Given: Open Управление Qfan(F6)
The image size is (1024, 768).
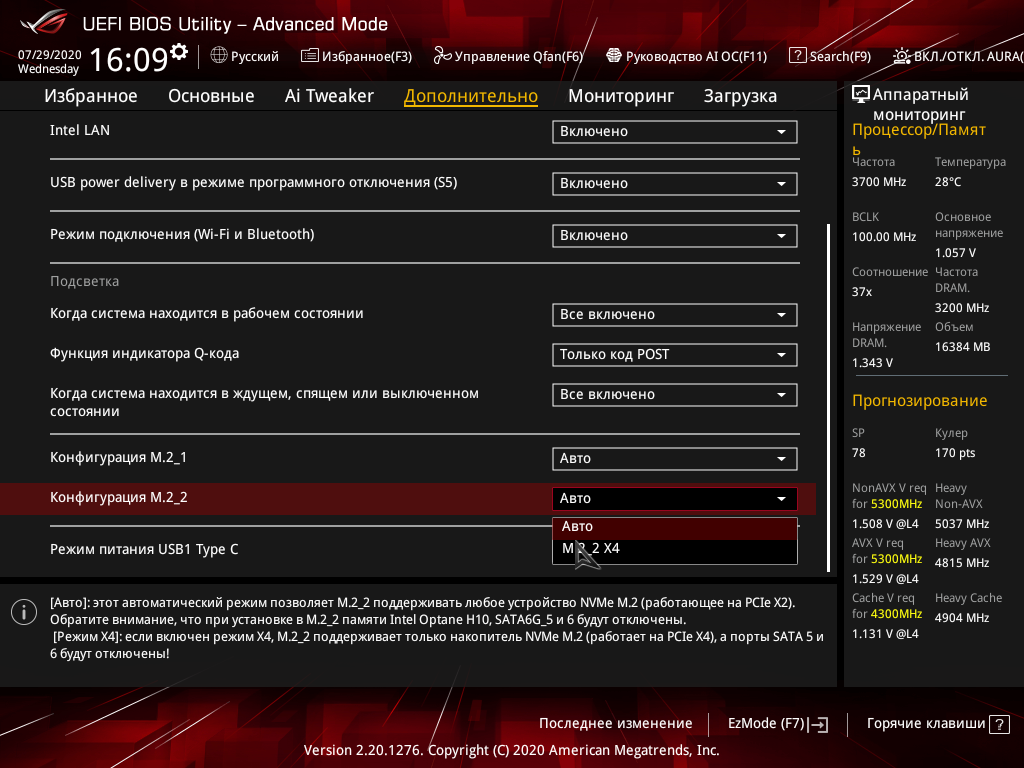Looking at the screenshot, I should [x=519, y=56].
